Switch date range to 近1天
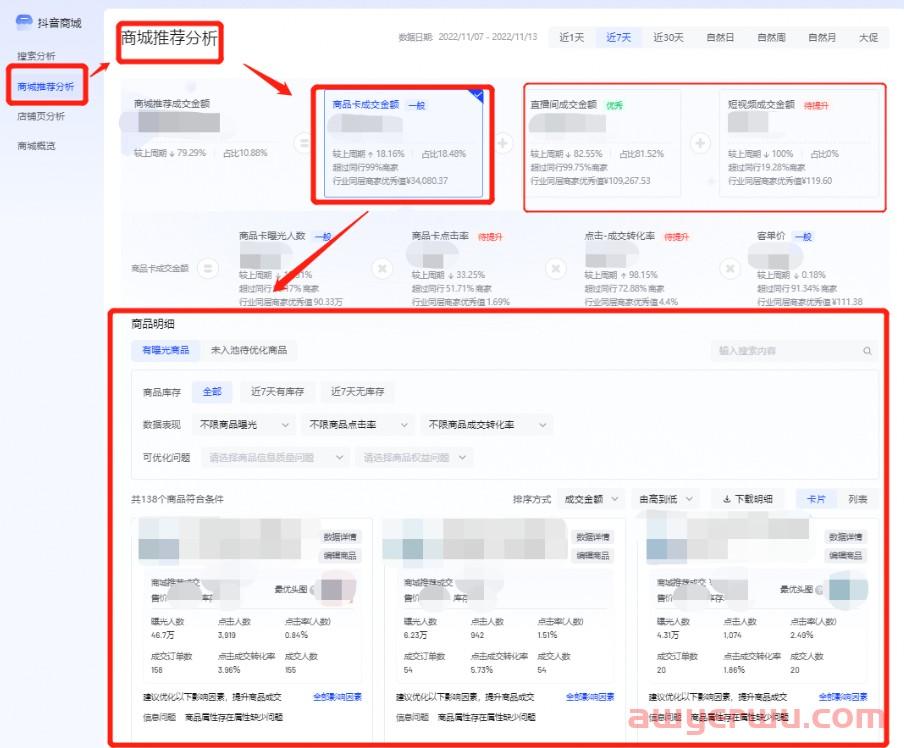 tap(571, 37)
